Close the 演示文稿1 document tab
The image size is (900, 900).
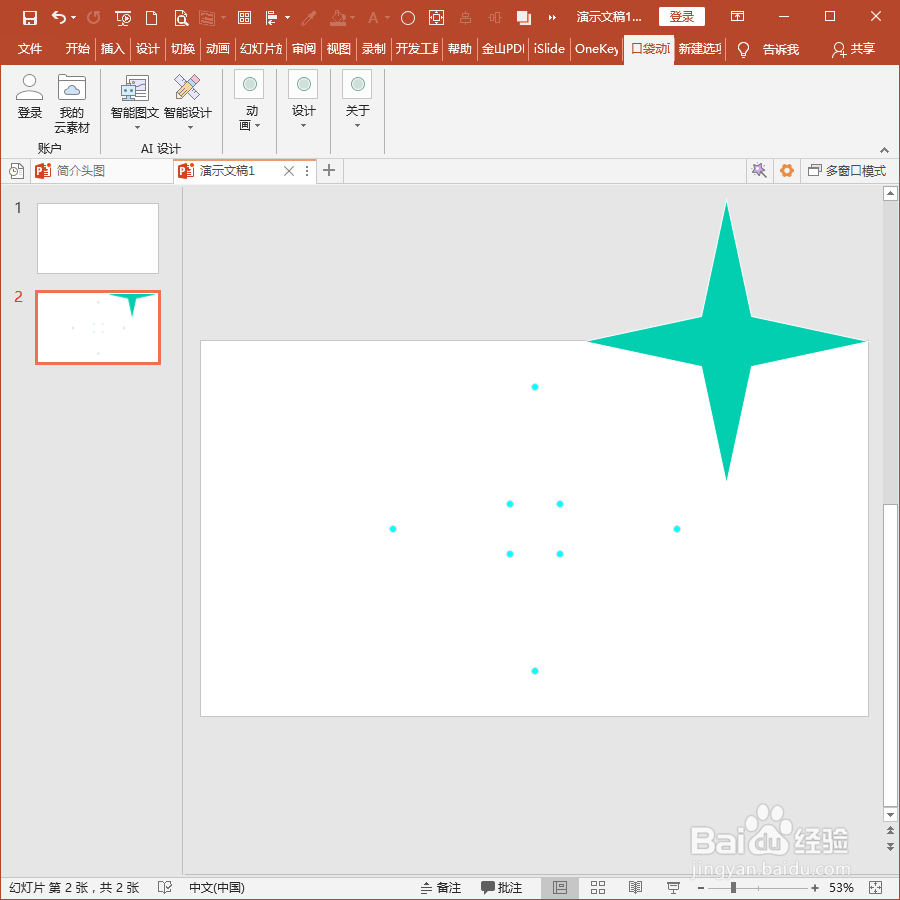(289, 170)
